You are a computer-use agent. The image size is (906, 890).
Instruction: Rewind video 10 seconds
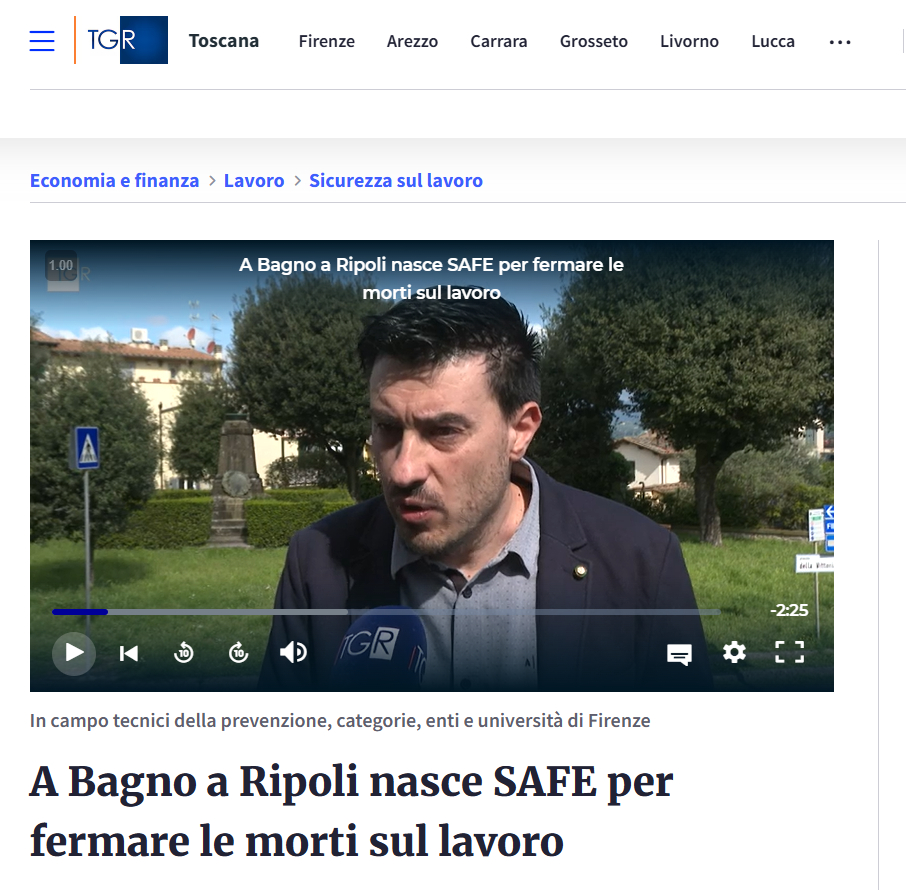coord(184,652)
